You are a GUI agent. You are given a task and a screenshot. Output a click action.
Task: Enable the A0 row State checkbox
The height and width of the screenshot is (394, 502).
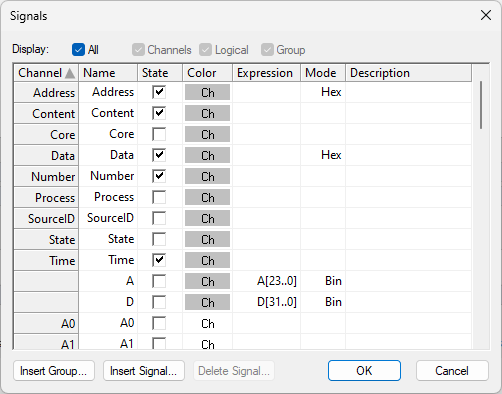159,323
